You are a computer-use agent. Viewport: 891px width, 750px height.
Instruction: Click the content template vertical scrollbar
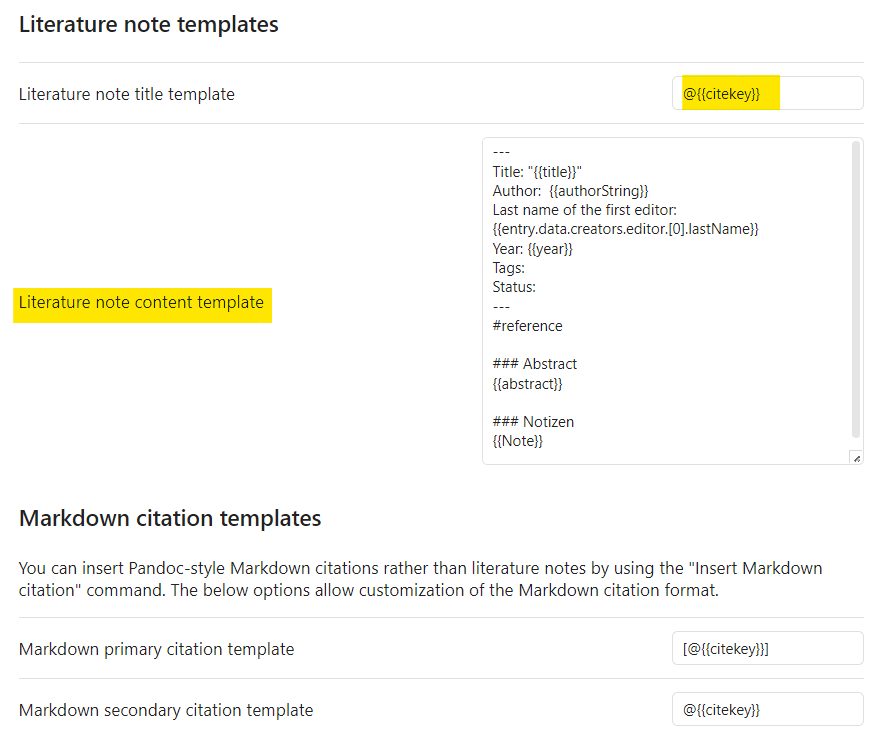856,290
